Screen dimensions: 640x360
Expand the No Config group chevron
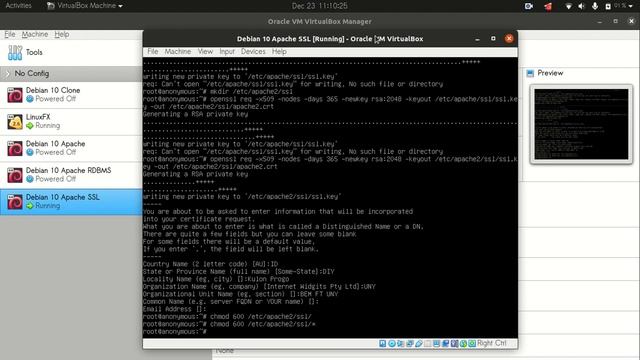(7, 73)
